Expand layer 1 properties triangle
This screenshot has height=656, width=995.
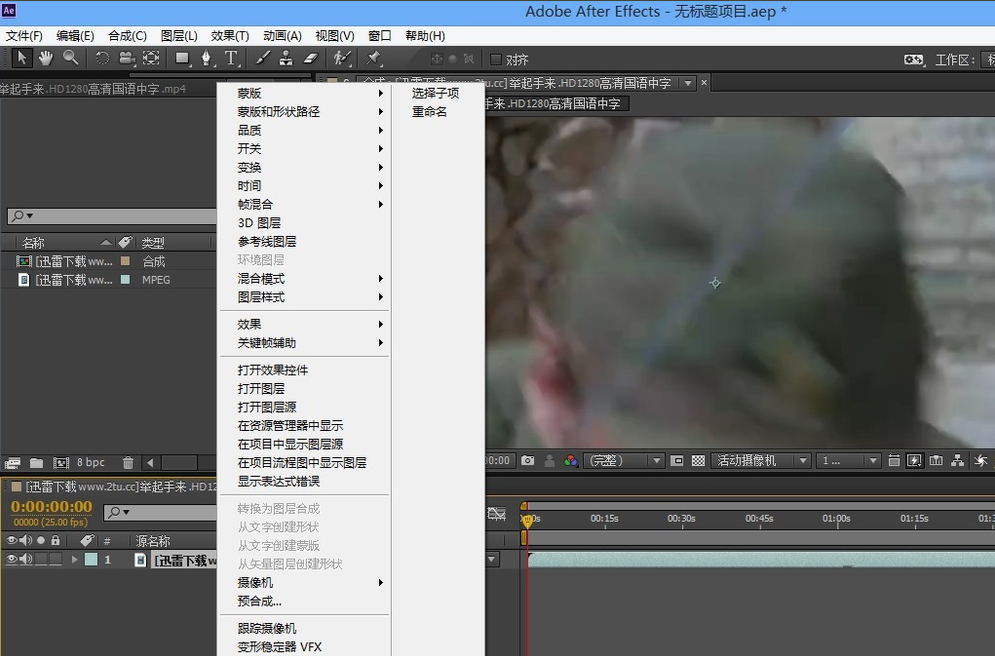click(74, 560)
